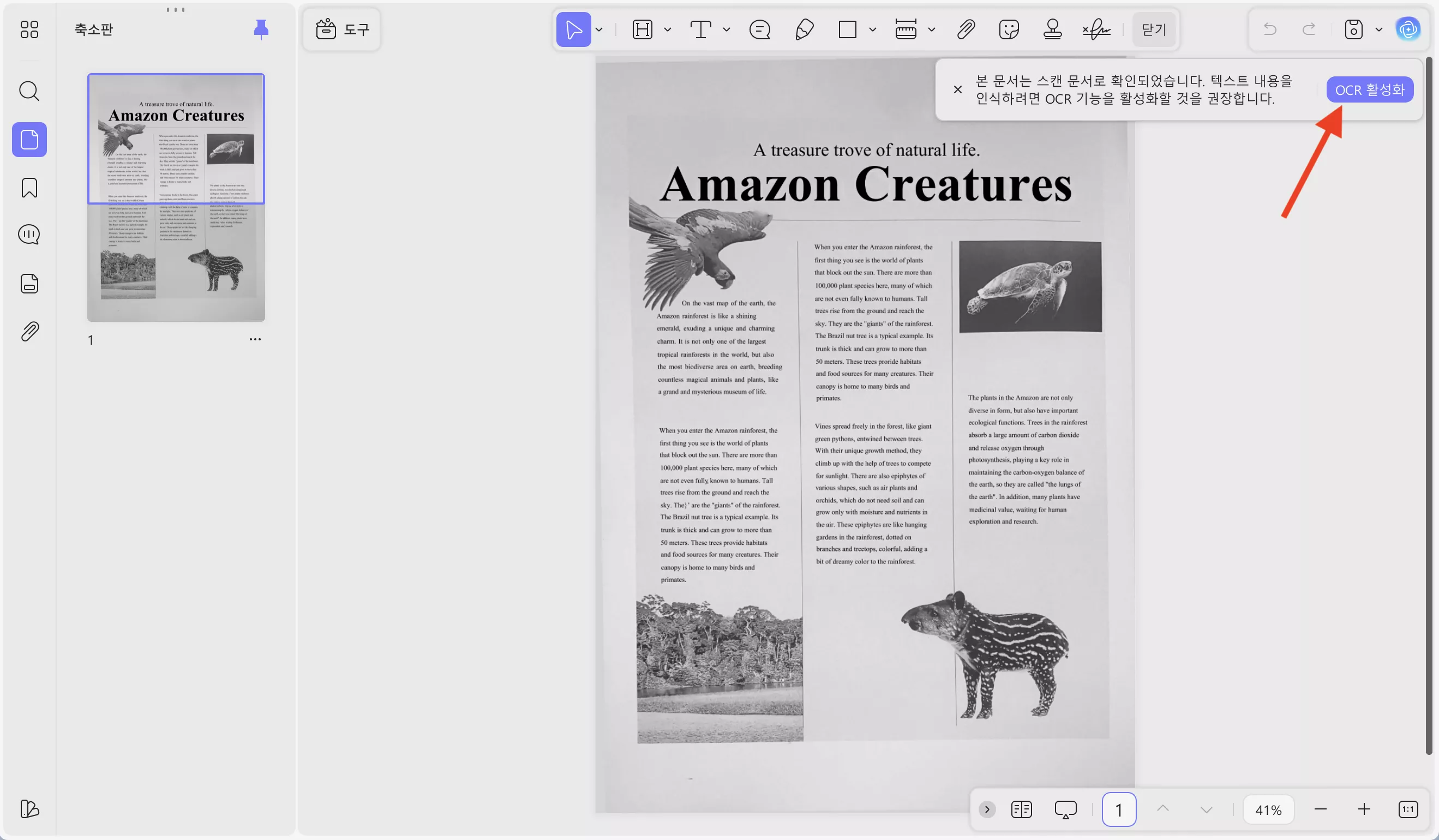Viewport: 1439px width, 840px height.
Task: Open page 1 thumbnail options menu
Action: (255, 339)
